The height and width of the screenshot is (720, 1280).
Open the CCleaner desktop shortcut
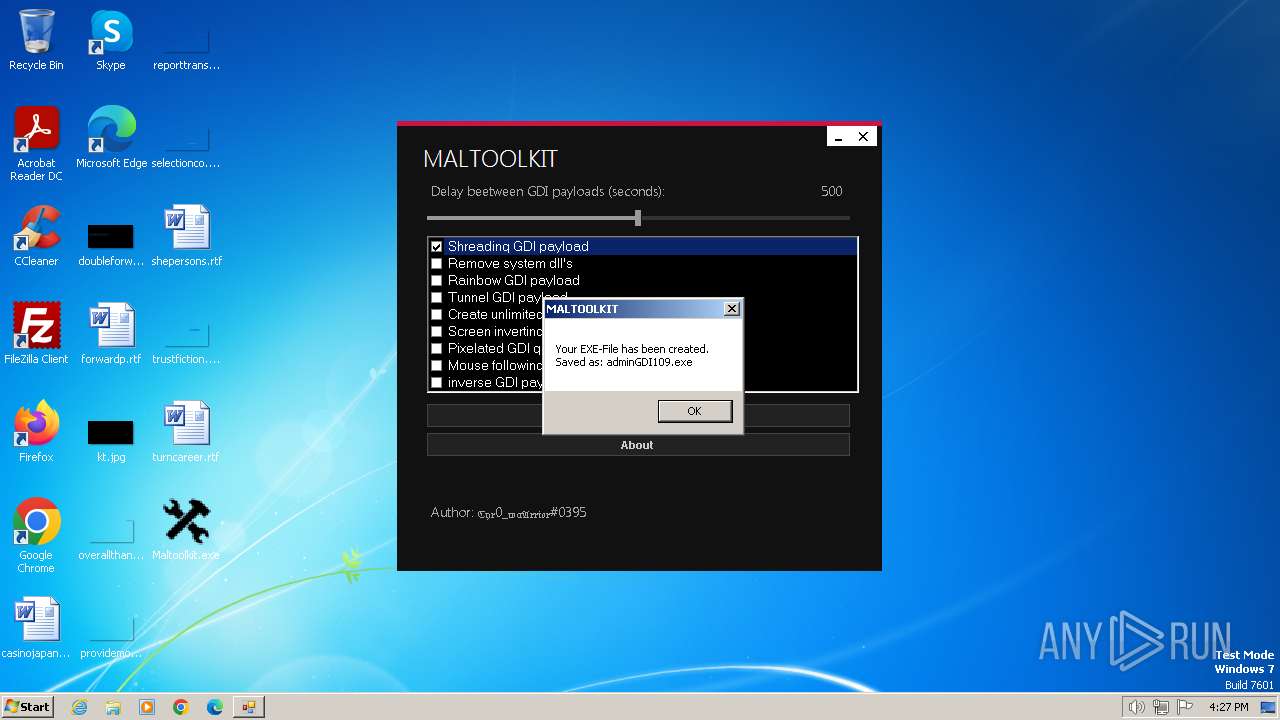click(x=36, y=236)
